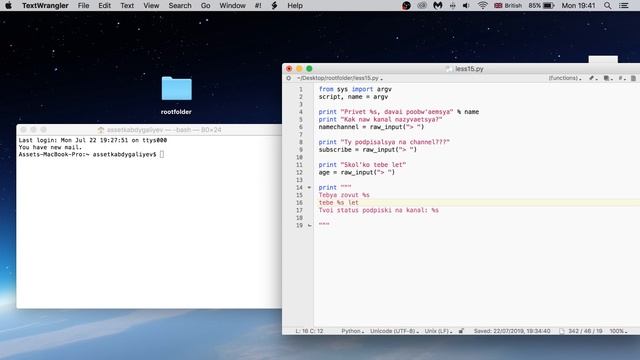Click the 342 / 46 / 19 document statistics

pos(585,331)
